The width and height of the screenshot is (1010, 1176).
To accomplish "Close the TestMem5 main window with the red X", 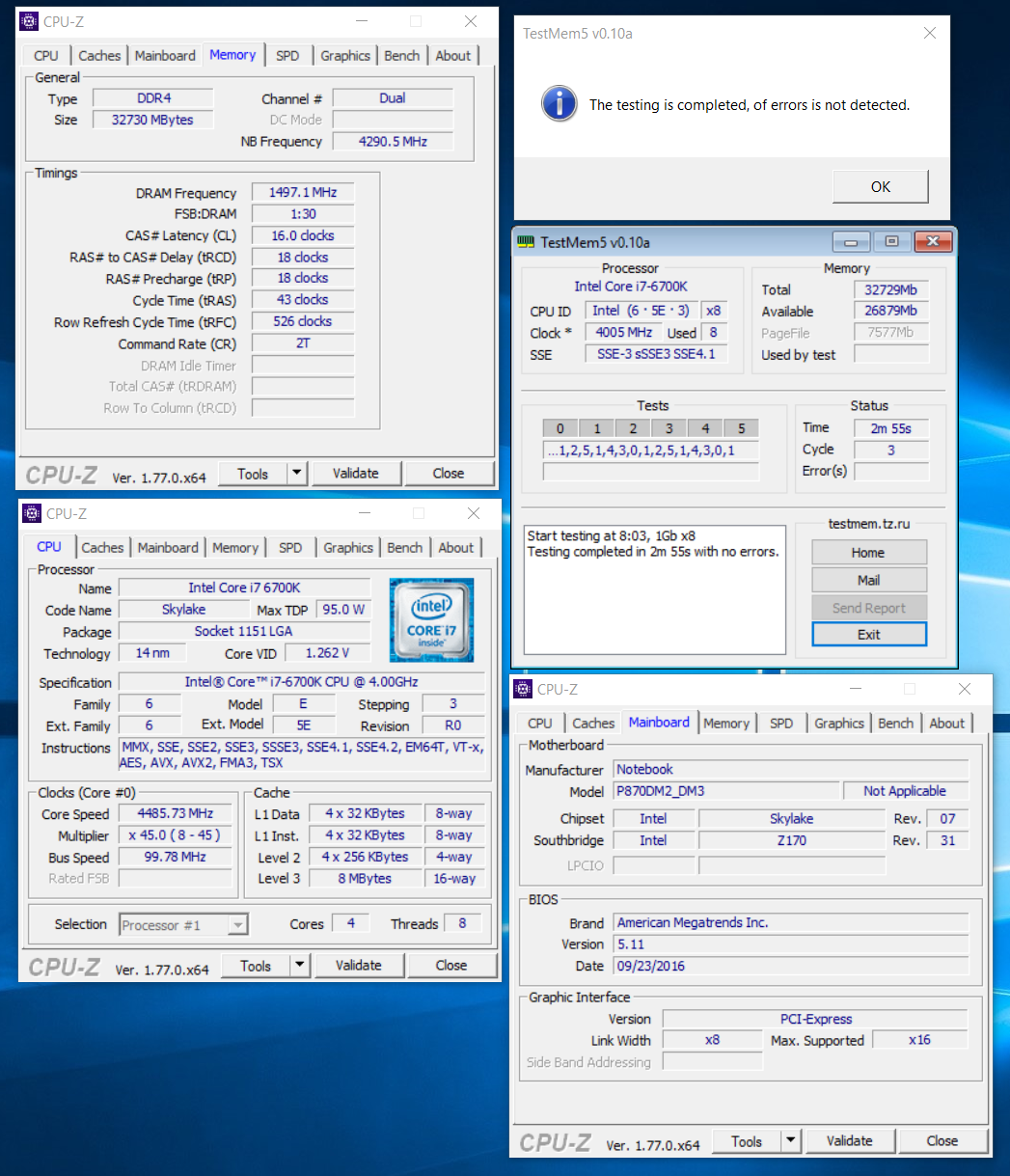I will coord(932,241).
